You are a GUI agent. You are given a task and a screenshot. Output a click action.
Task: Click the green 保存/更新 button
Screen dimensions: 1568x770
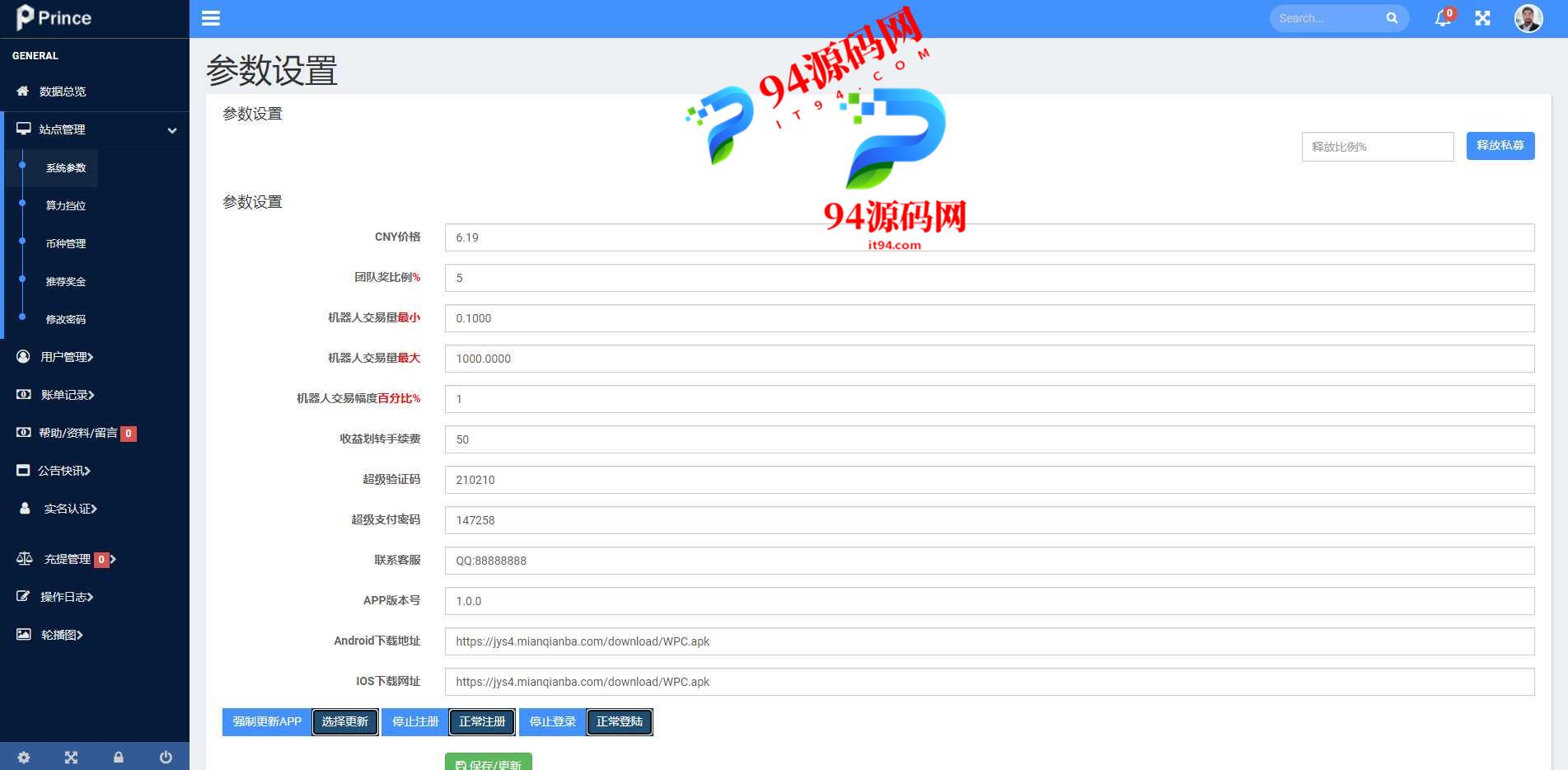coord(489,762)
